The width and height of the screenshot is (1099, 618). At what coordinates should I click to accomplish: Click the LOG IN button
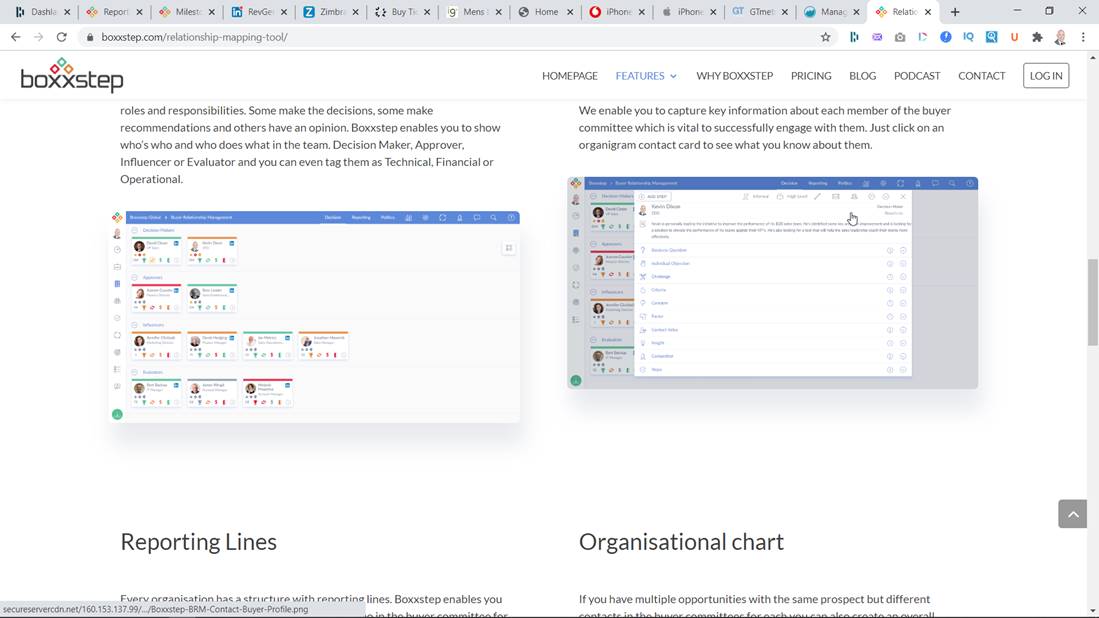tap(1045, 76)
